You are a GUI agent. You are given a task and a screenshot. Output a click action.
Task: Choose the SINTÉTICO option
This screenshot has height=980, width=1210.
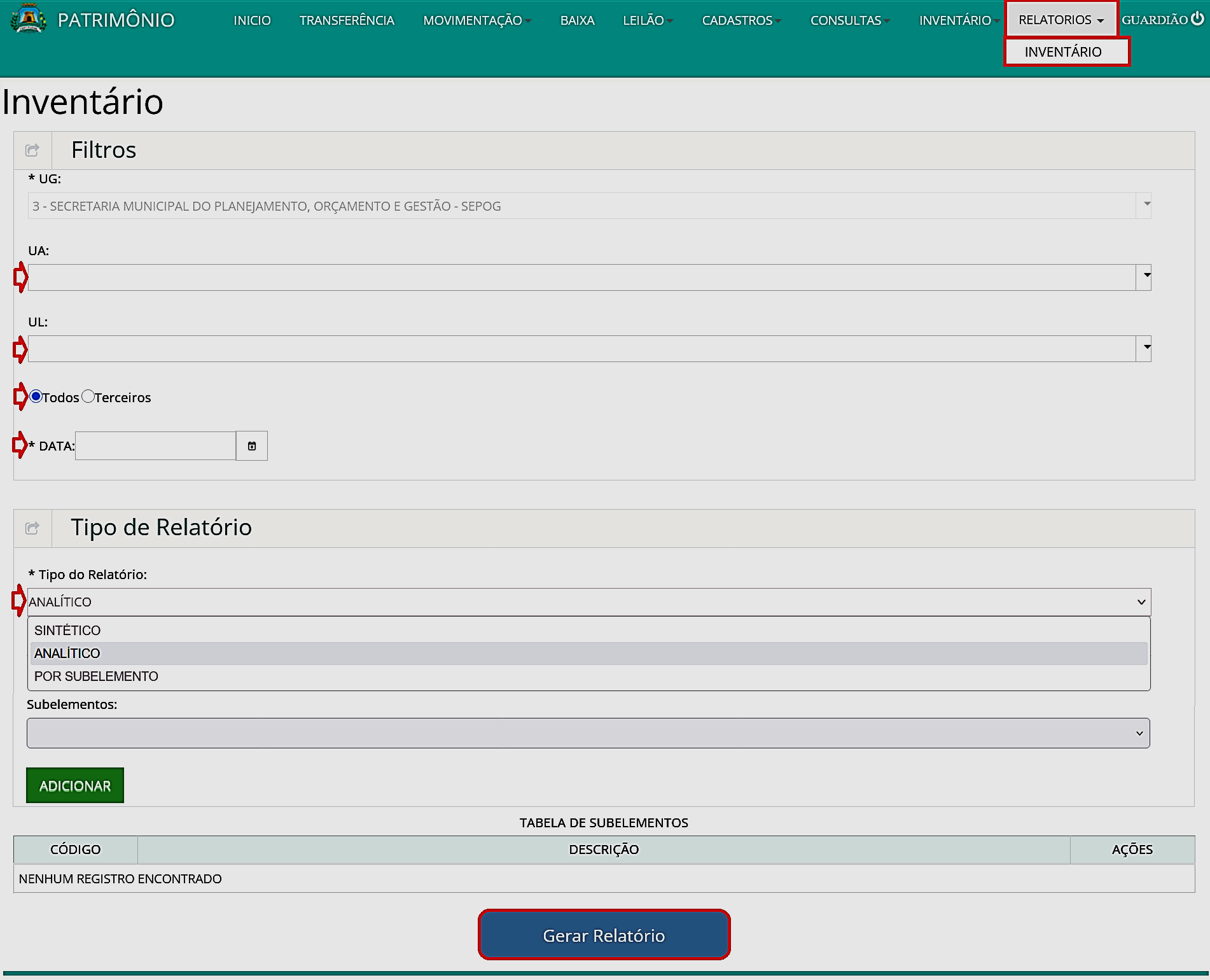point(589,631)
